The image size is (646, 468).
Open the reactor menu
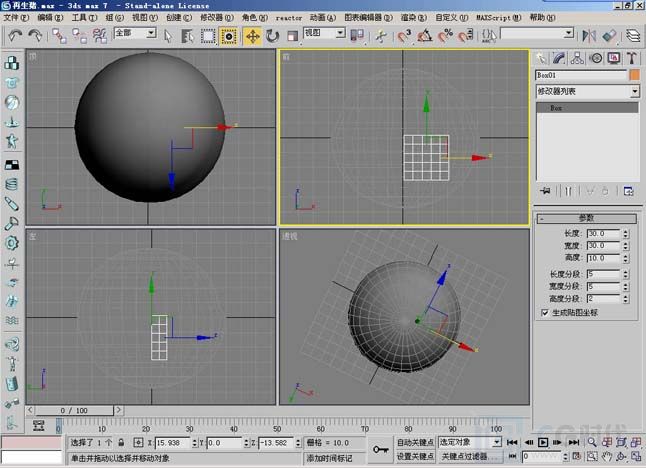289,18
